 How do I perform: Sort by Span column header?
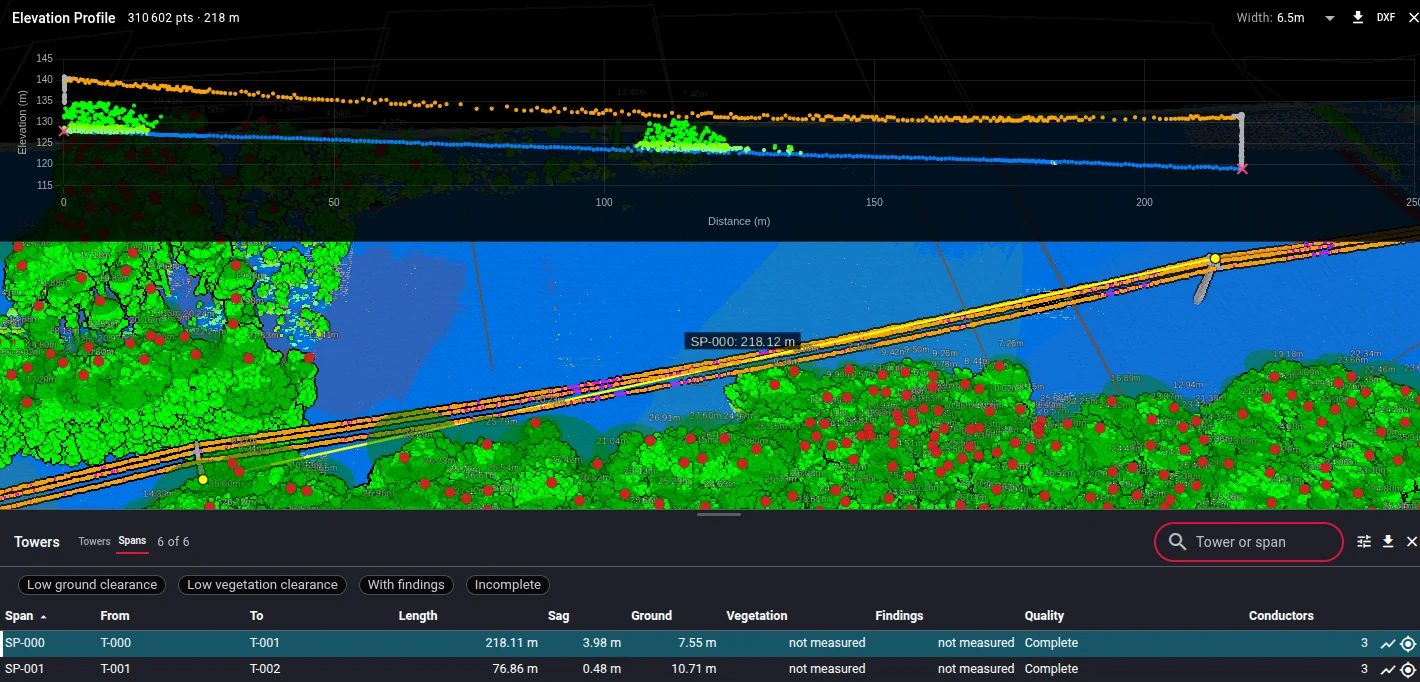(19, 616)
